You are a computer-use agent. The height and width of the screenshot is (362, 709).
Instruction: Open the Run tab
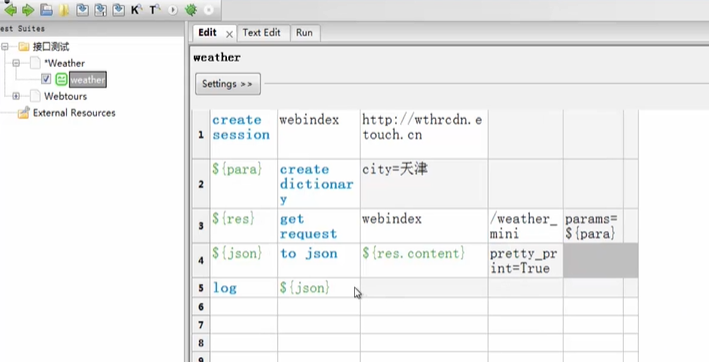pos(304,33)
